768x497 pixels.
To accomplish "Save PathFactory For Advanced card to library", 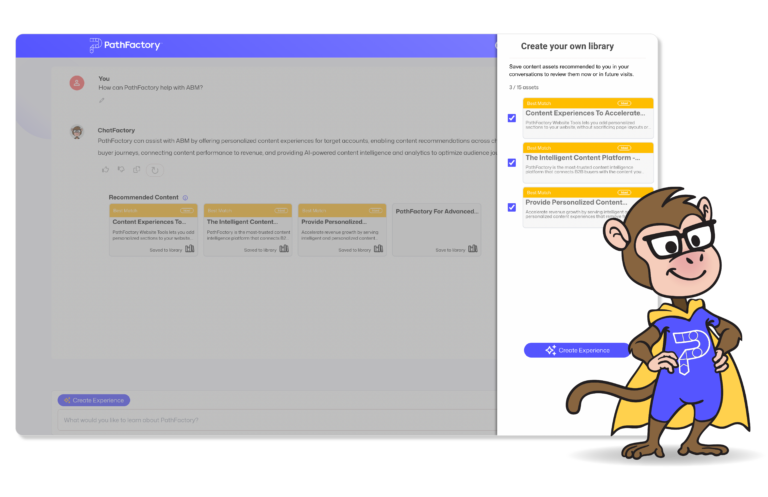I will click(x=473, y=249).
